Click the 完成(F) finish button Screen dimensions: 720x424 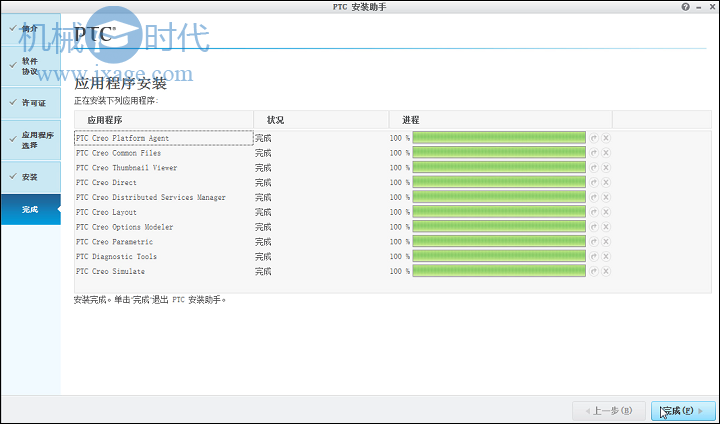[x=683, y=411]
